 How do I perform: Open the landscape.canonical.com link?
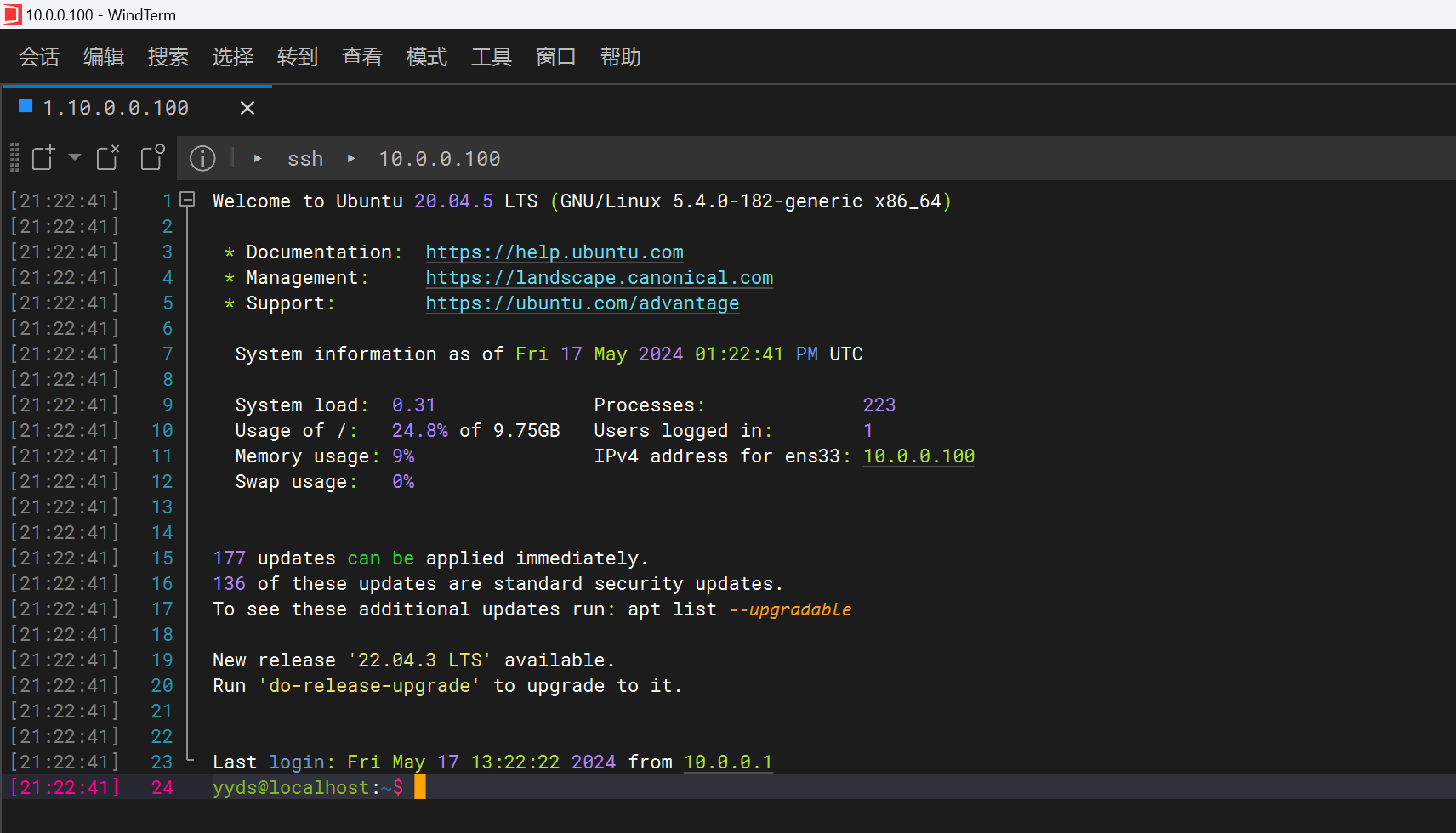[x=599, y=278]
